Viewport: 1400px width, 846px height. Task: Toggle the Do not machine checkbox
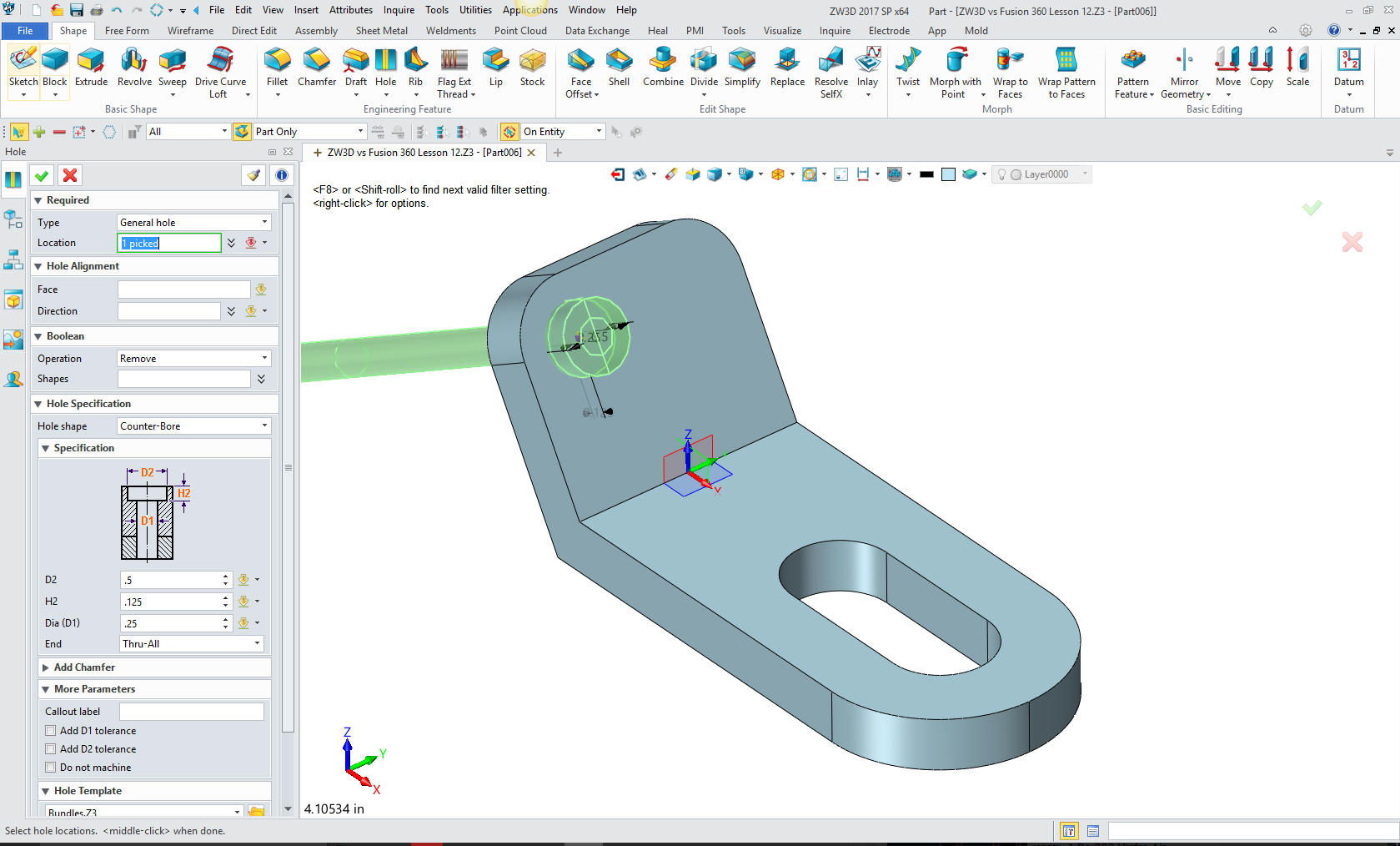[x=51, y=768]
